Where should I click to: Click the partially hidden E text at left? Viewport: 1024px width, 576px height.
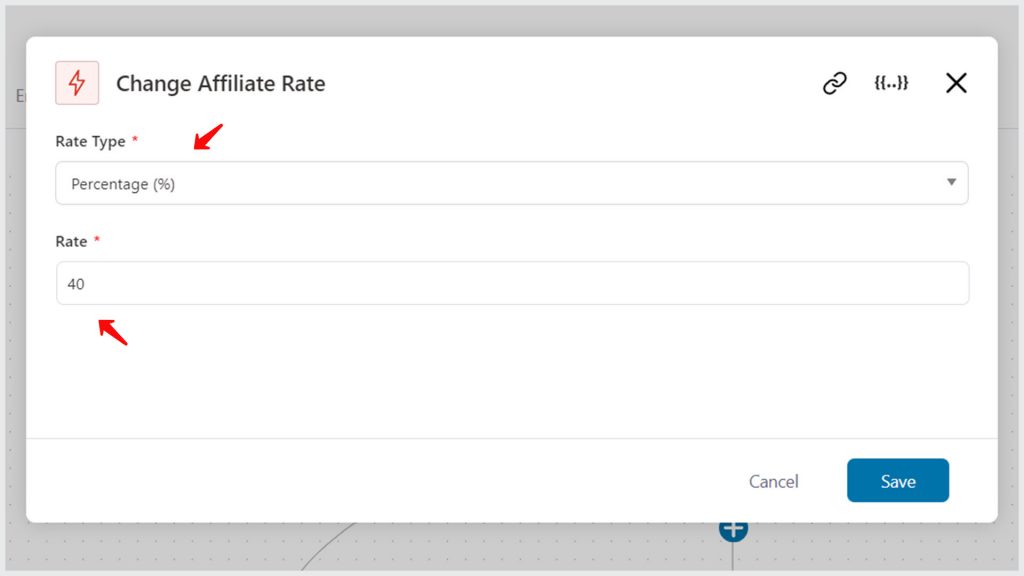(20, 96)
